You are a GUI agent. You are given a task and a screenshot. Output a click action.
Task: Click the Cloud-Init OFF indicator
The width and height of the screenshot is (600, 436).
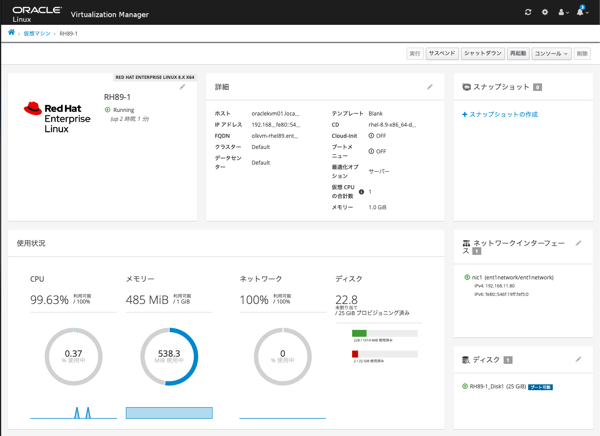(x=377, y=136)
